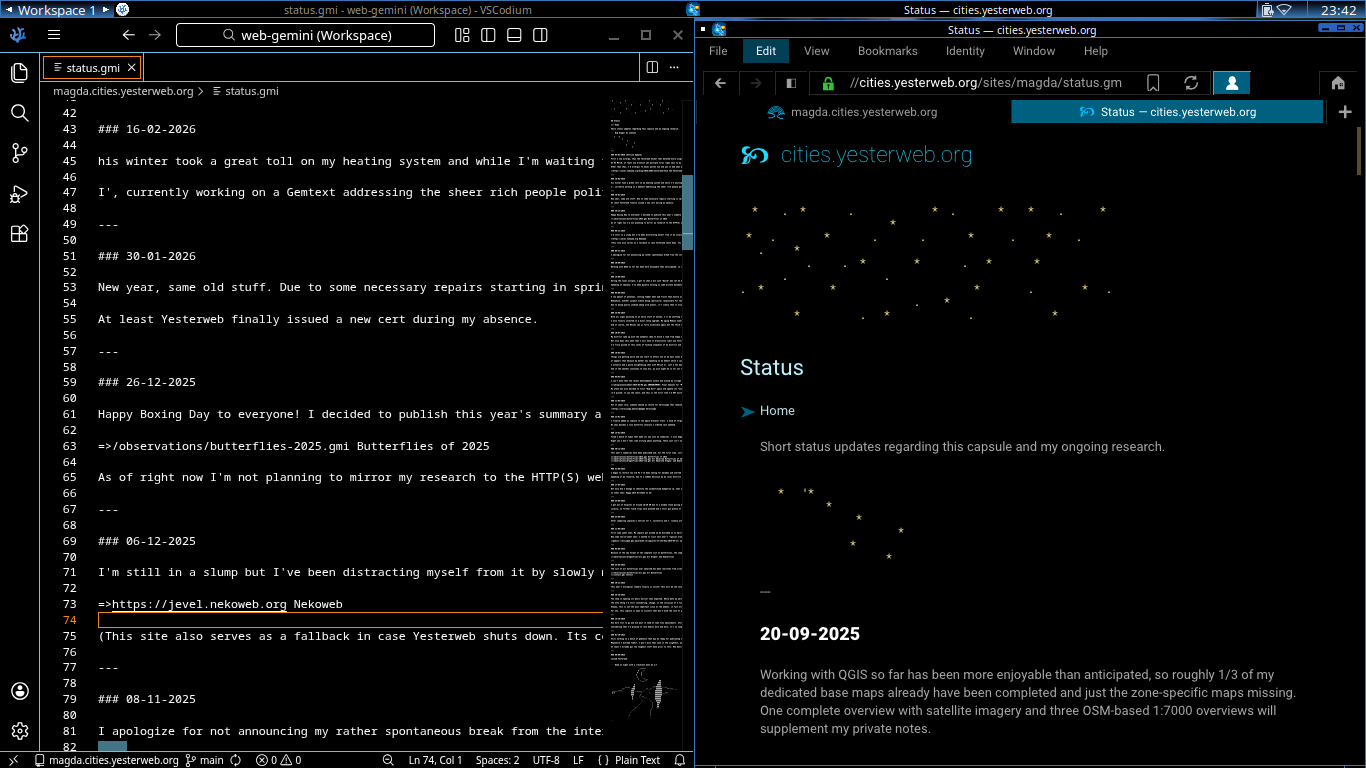The image size is (1366, 768).
Task: Toggle the browser's sidebar pane icon
Action: click(x=790, y=83)
